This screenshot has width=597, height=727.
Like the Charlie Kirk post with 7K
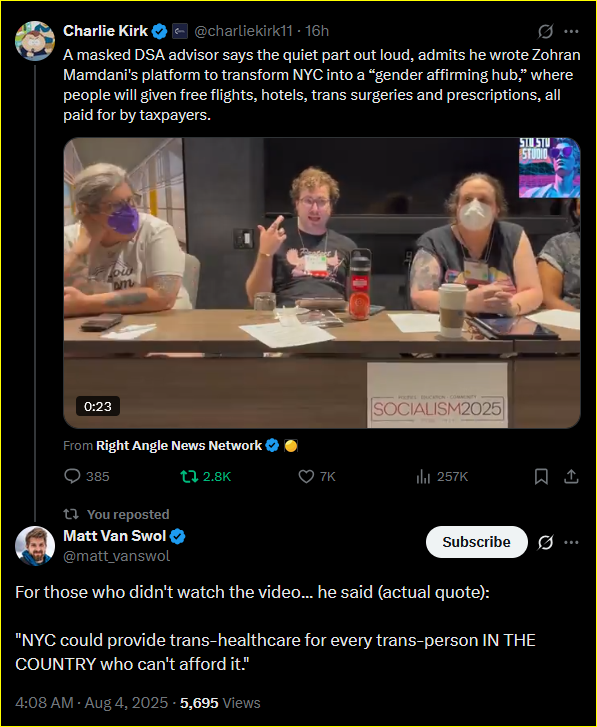[306, 476]
